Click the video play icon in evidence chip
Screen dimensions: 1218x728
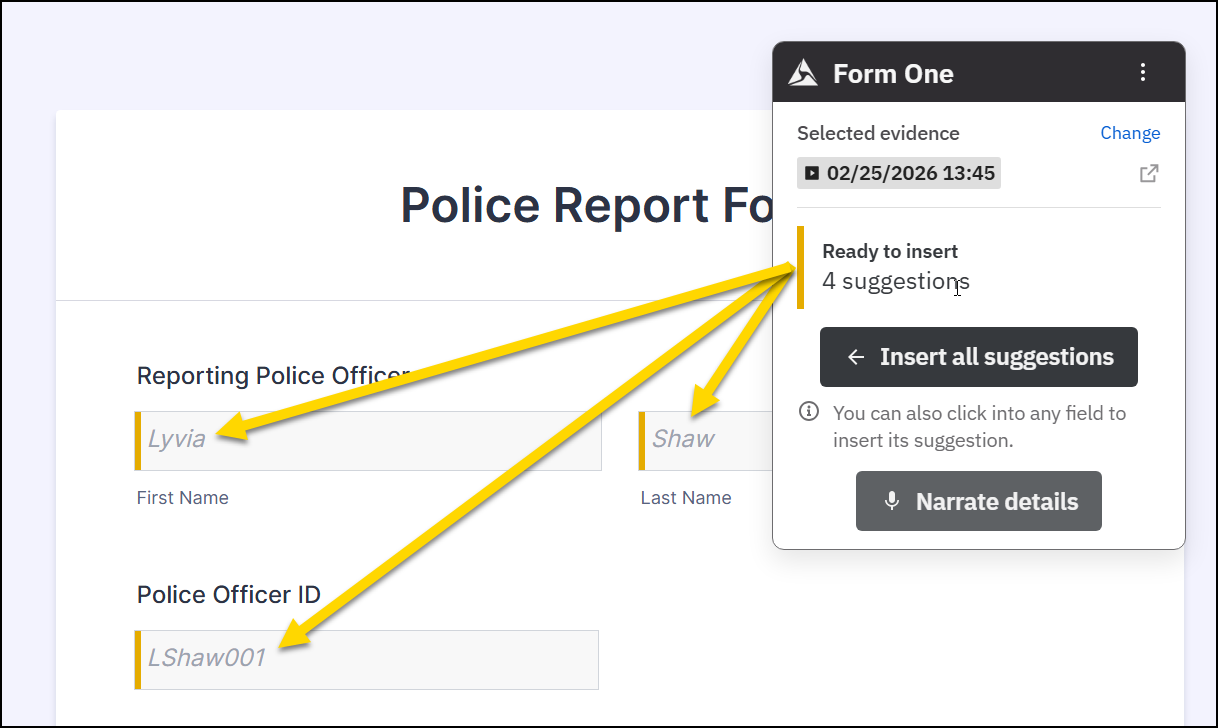tap(812, 173)
